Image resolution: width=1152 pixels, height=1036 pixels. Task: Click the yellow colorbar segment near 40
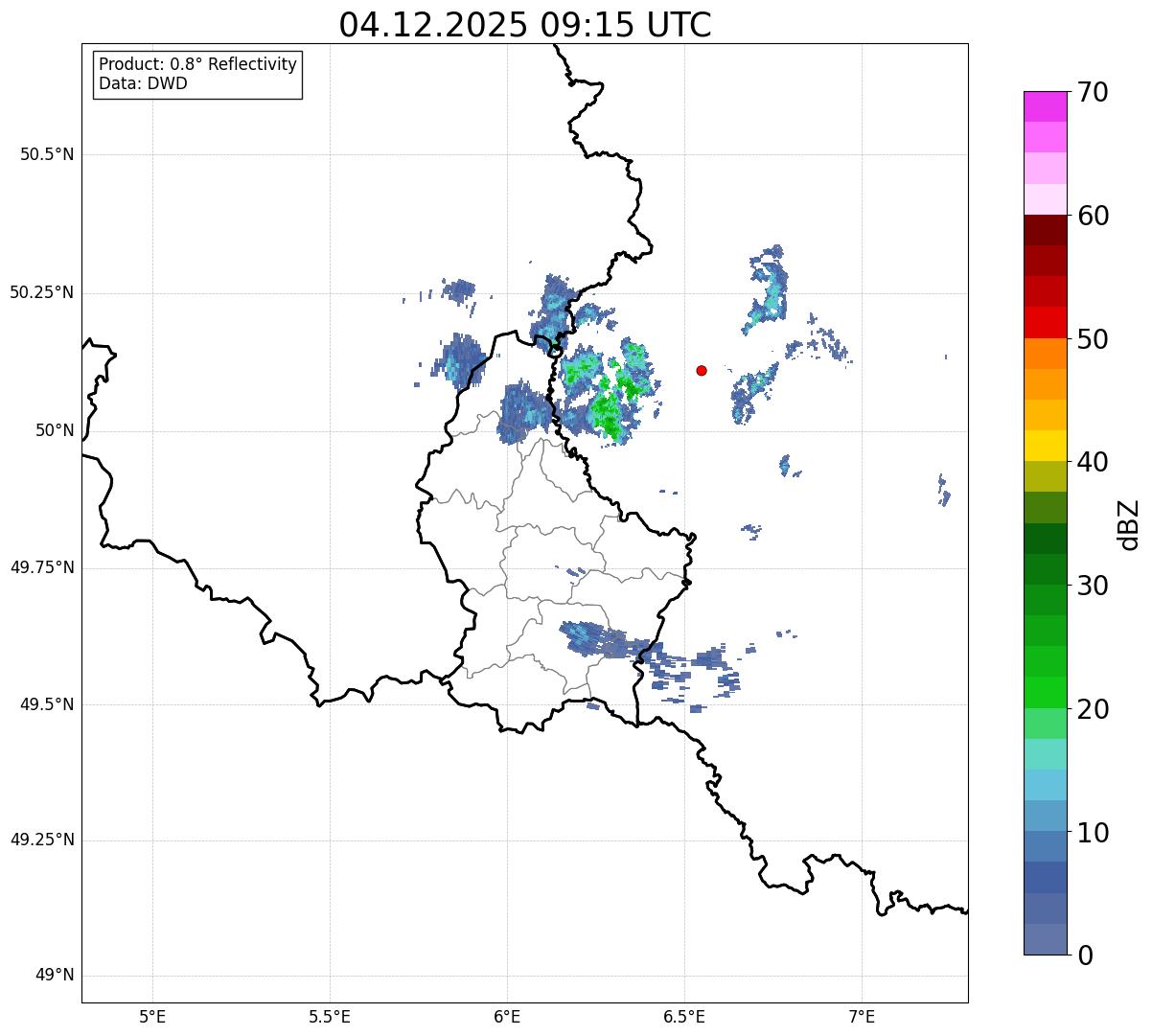tap(1045, 446)
